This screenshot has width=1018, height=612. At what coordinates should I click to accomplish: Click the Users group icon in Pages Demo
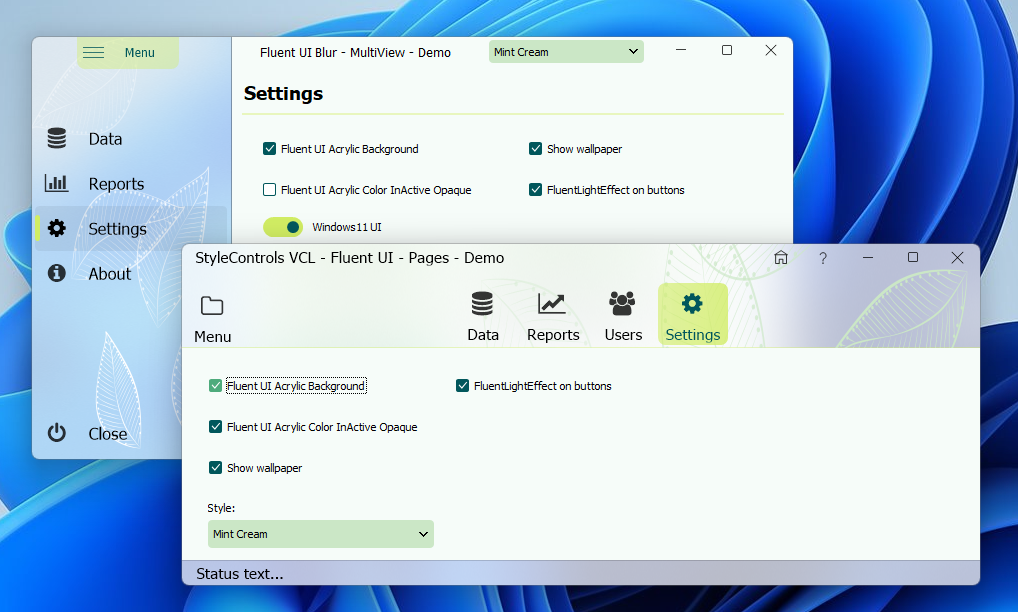tap(622, 303)
